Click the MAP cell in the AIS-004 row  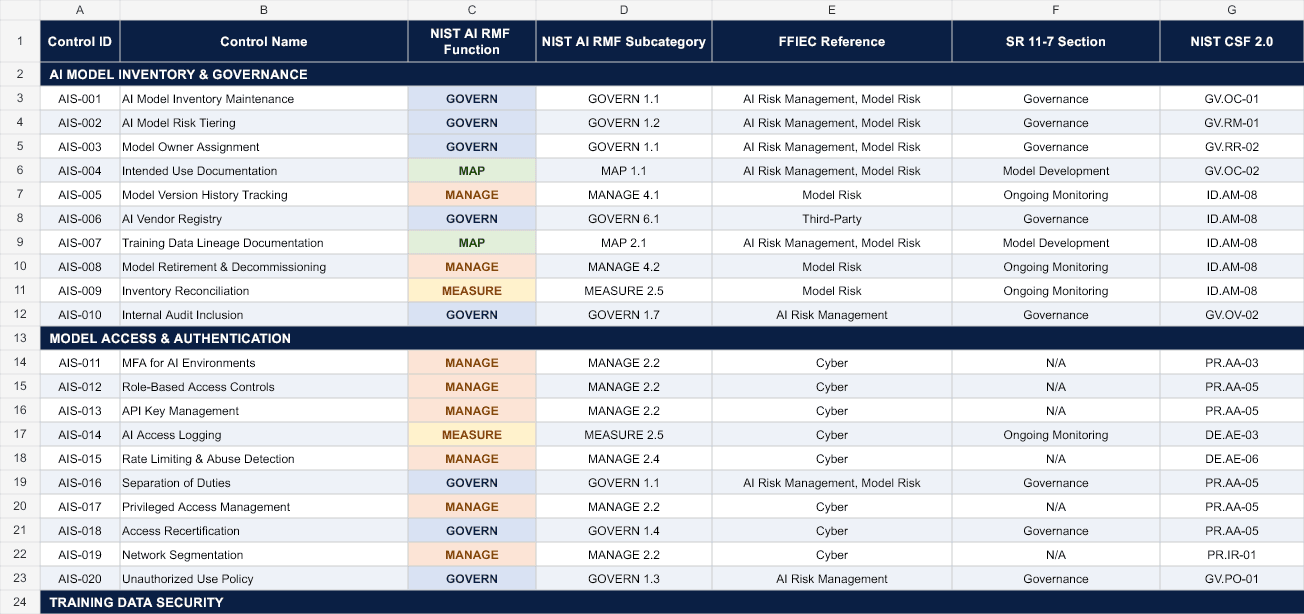472,170
